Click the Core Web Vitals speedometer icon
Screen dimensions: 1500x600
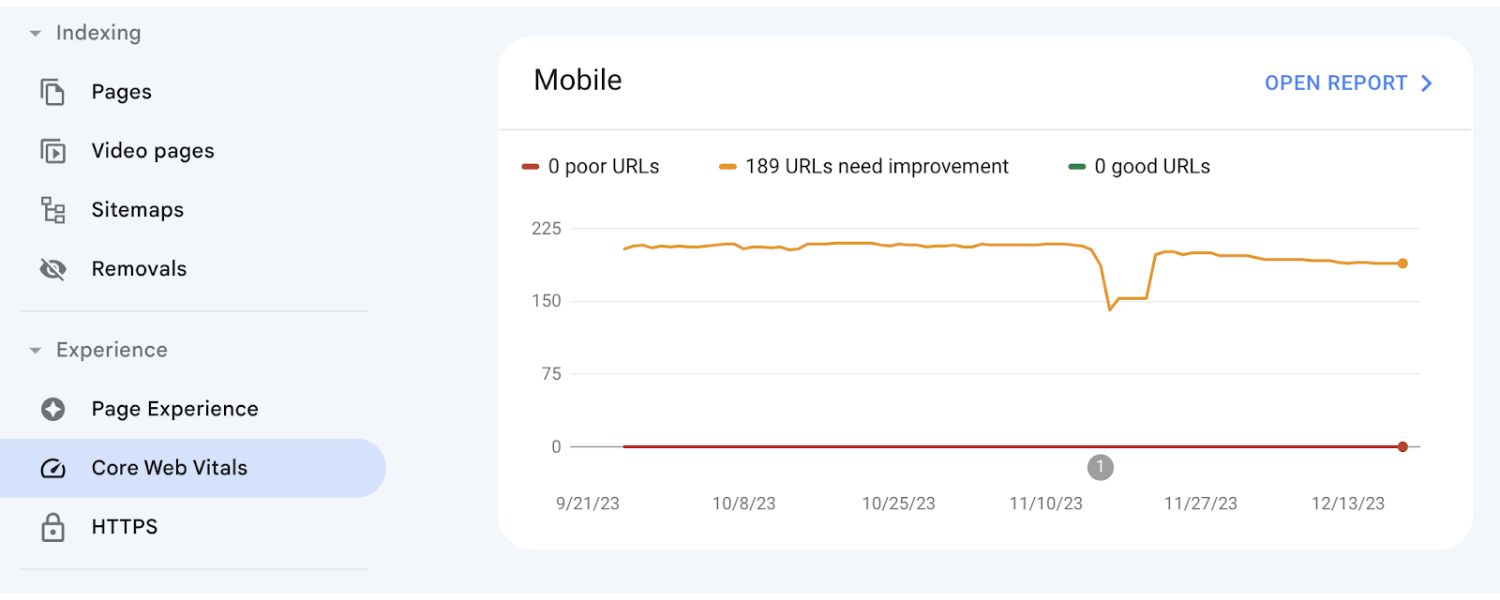(x=54, y=466)
